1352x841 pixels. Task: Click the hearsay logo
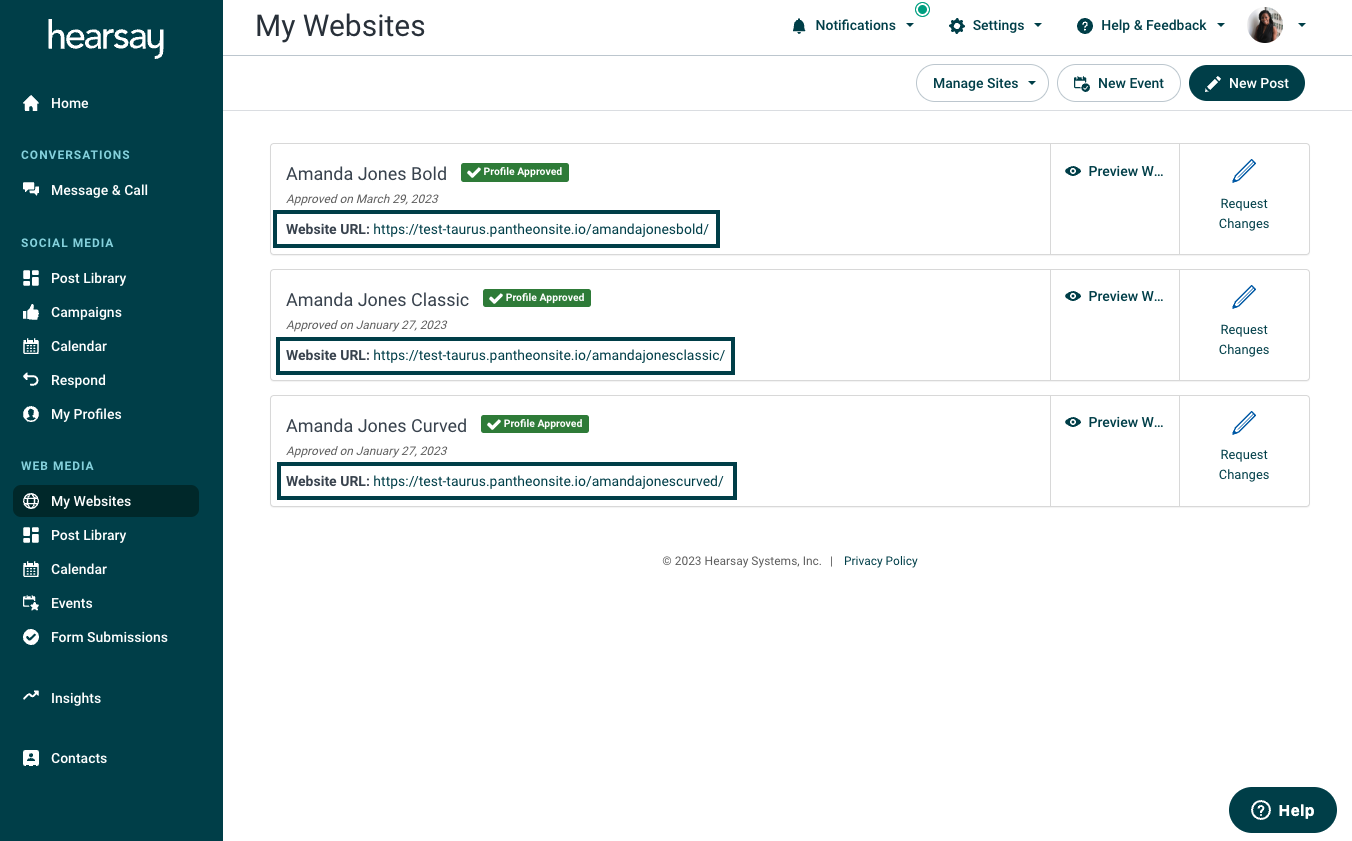coord(105,38)
